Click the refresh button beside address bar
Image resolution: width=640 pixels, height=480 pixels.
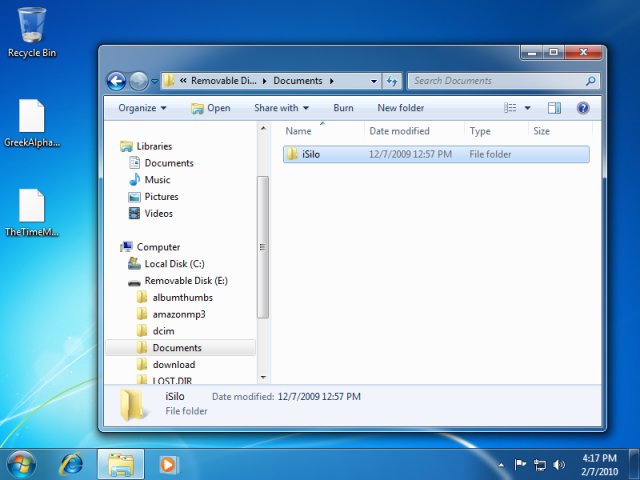[392, 81]
